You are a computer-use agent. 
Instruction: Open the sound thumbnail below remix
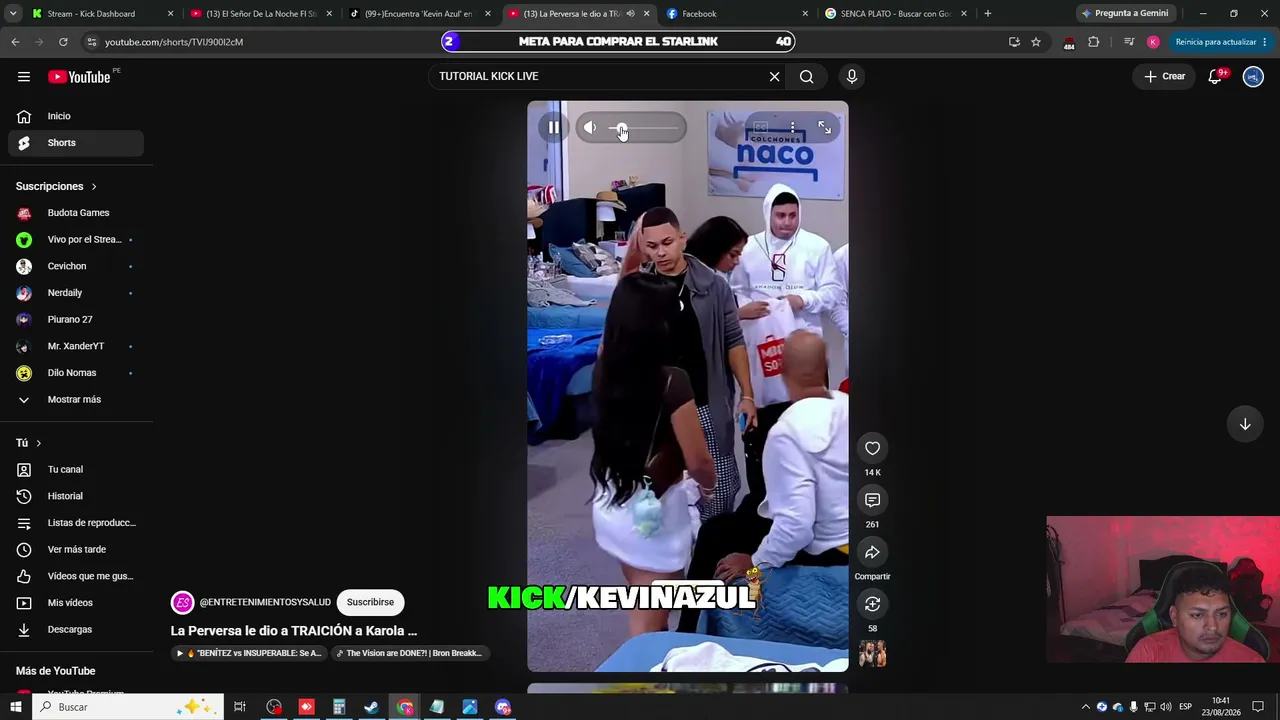click(x=872, y=653)
